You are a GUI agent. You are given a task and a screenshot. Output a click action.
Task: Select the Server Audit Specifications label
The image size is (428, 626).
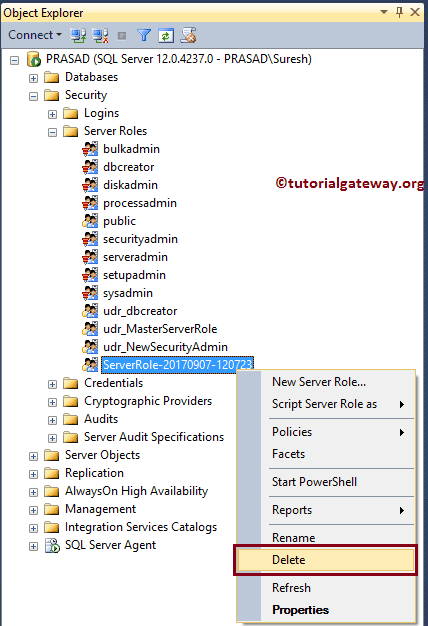point(154,437)
